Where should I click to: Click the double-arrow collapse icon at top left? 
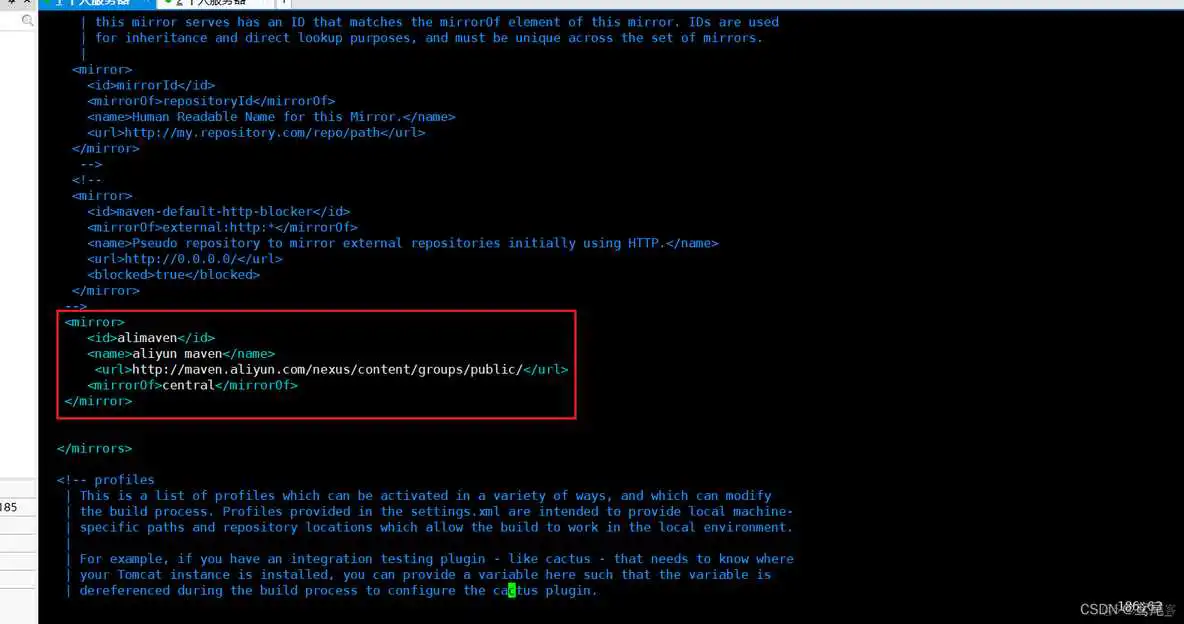click(x=27, y=4)
